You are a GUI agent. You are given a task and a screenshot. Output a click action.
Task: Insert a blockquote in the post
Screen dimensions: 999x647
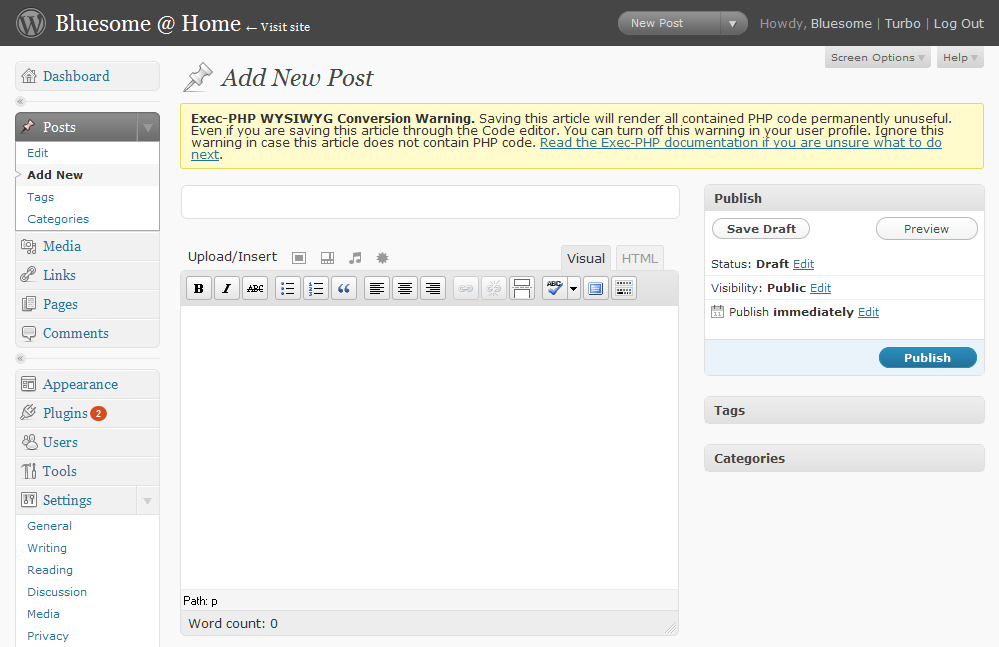tap(344, 289)
